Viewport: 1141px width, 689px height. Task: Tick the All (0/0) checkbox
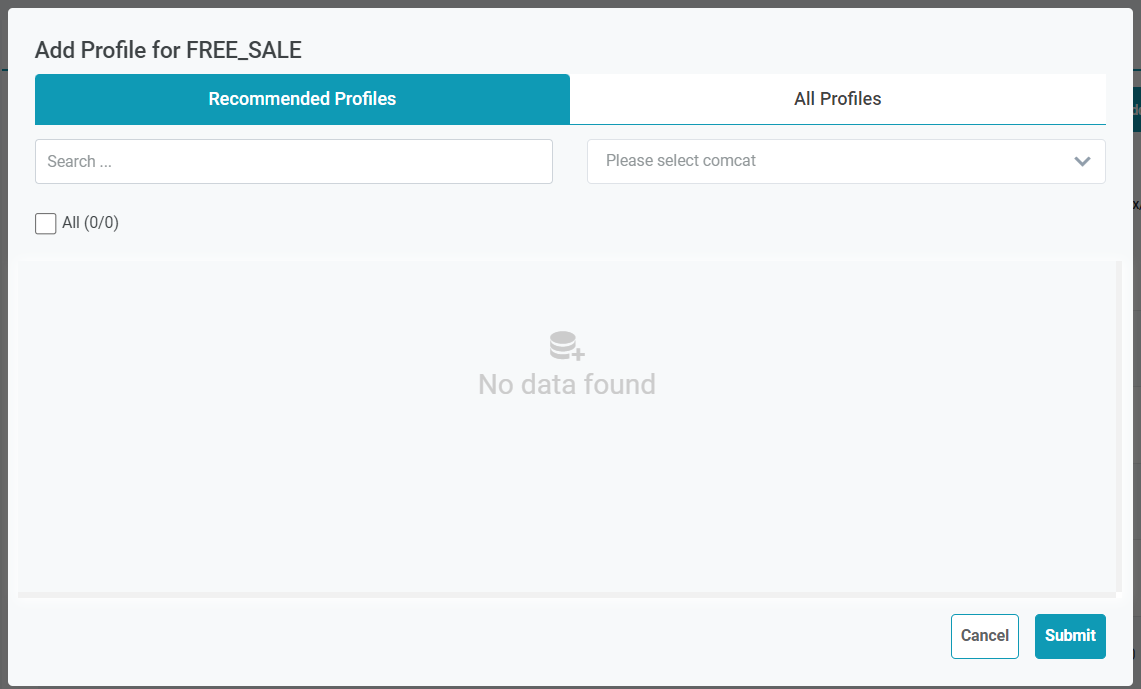click(x=46, y=223)
